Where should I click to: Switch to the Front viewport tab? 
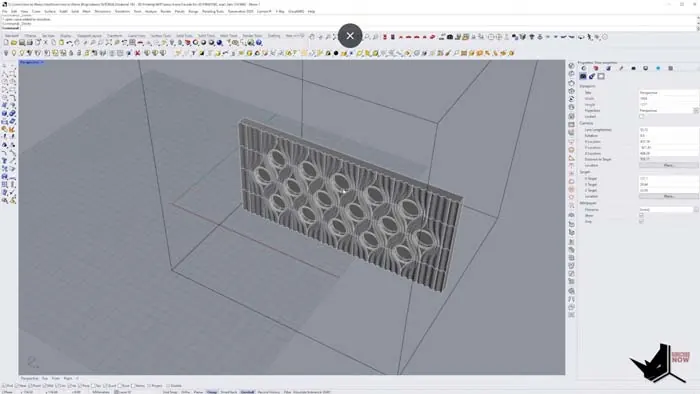click(56, 378)
